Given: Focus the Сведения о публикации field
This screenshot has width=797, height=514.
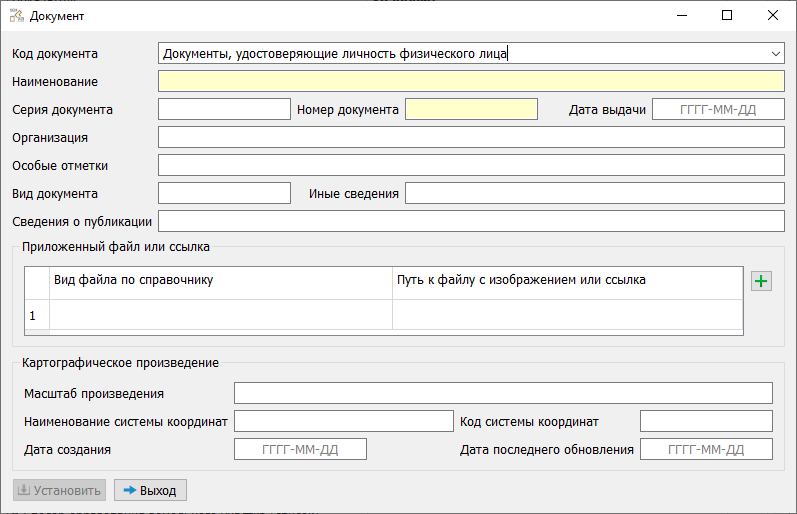Looking at the screenshot, I should point(470,222).
